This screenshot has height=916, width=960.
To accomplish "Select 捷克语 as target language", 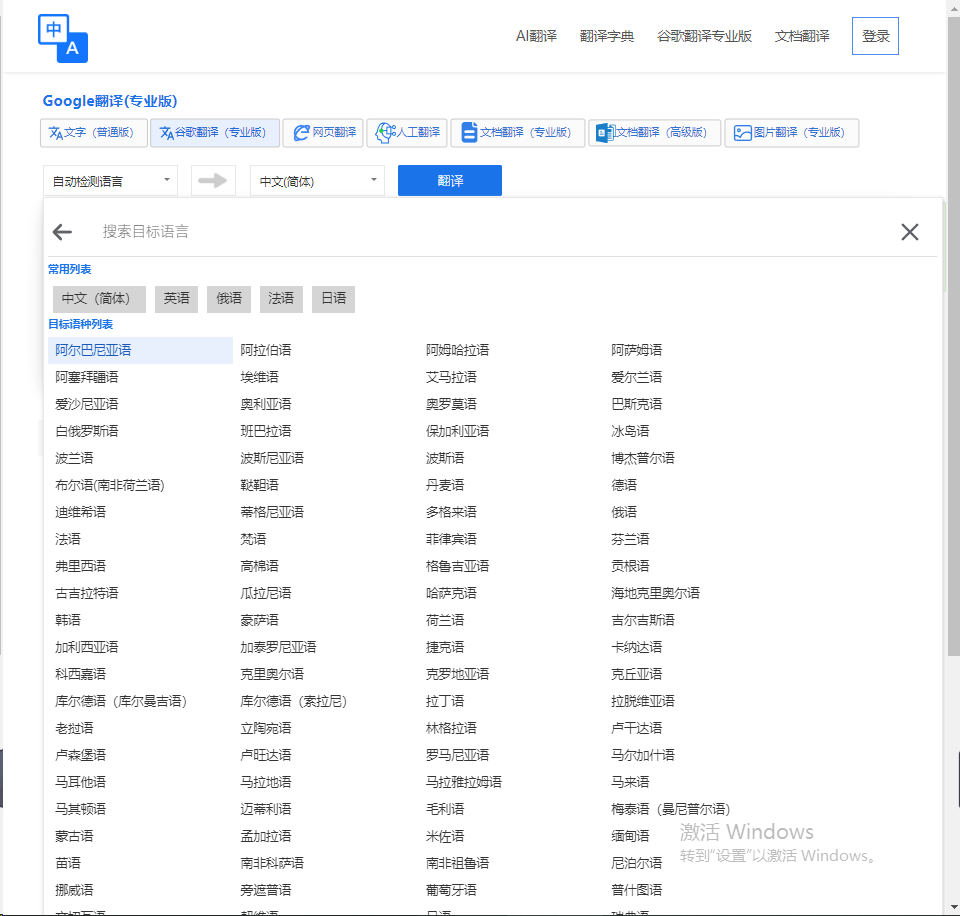I will click(445, 647).
